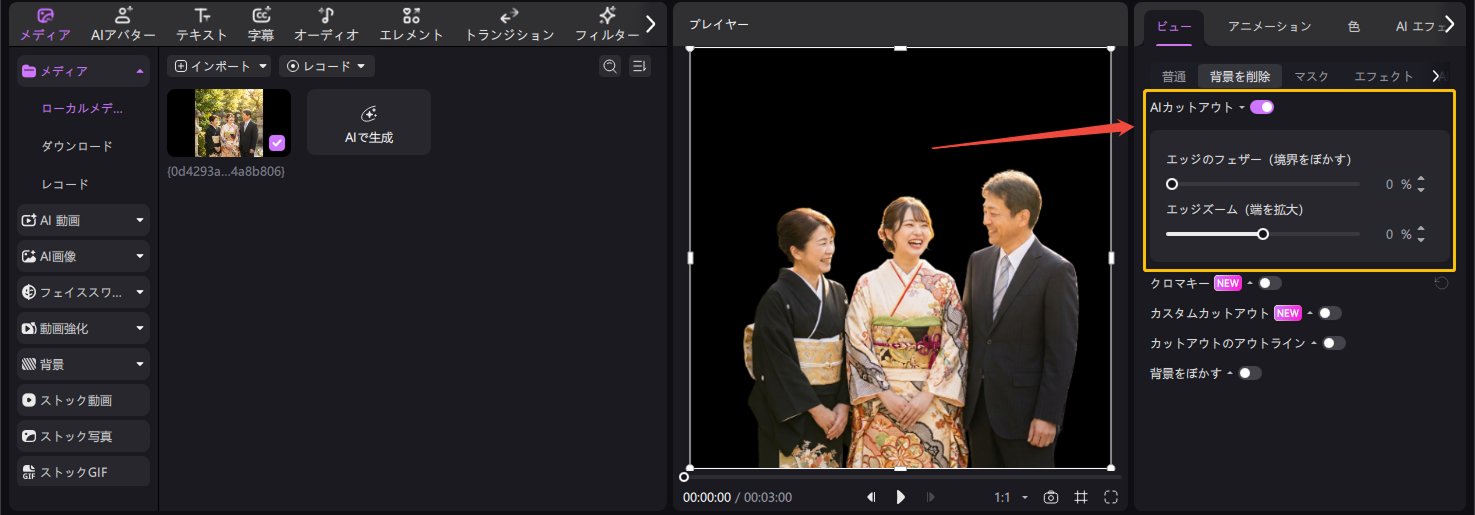This screenshot has height=515, width=1475.
Task: Switch to アニメーション tab
Action: (1269, 27)
